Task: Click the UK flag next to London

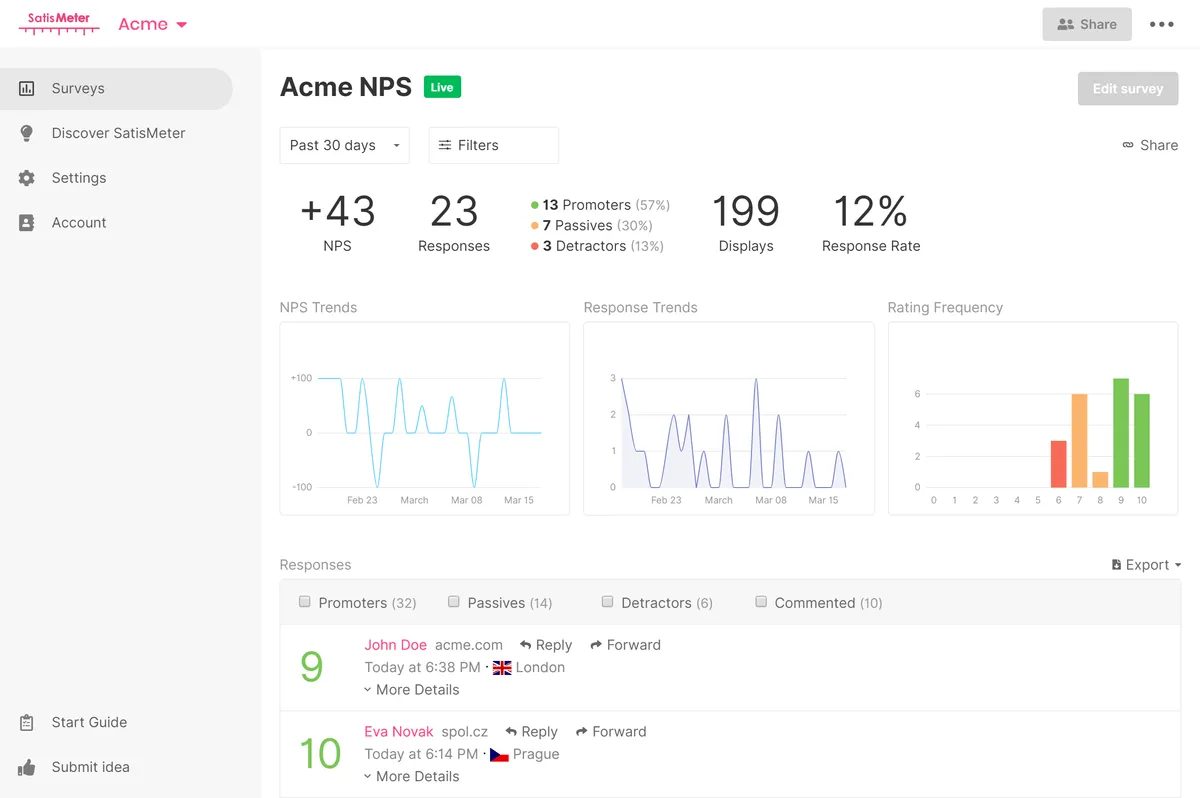Action: (x=502, y=668)
